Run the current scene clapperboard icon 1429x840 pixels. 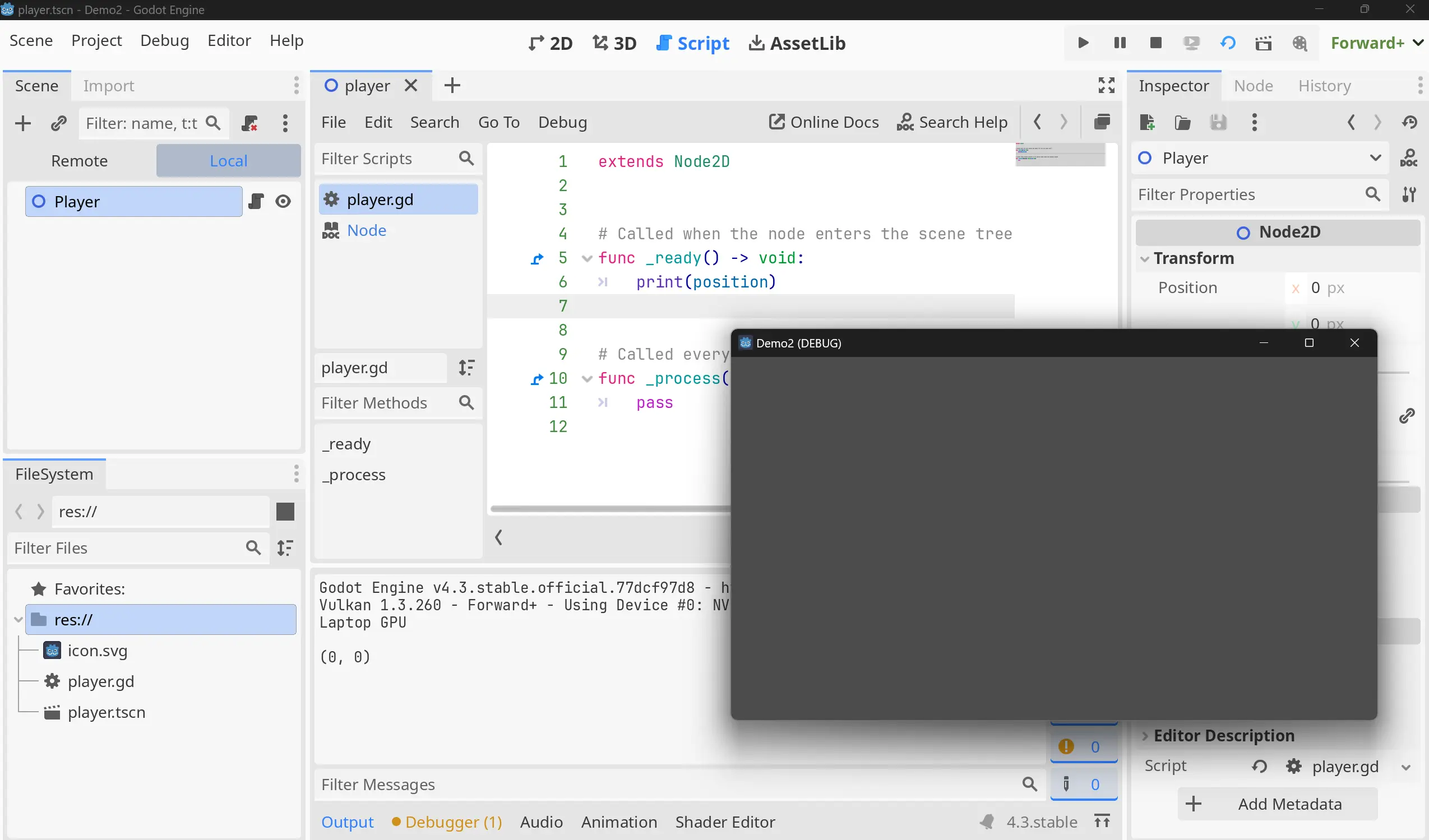[1264, 43]
